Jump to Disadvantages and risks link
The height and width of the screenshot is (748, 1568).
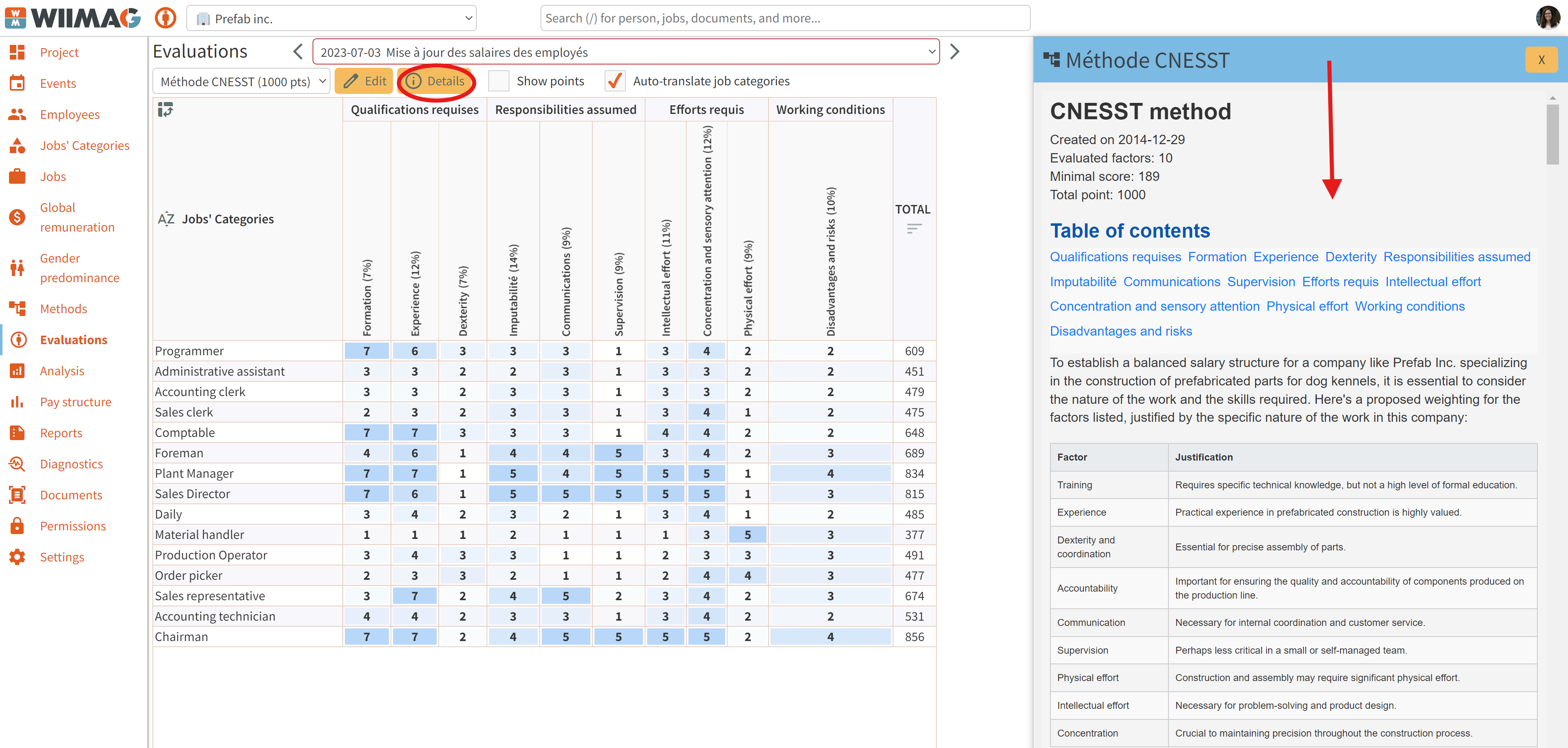point(1120,331)
